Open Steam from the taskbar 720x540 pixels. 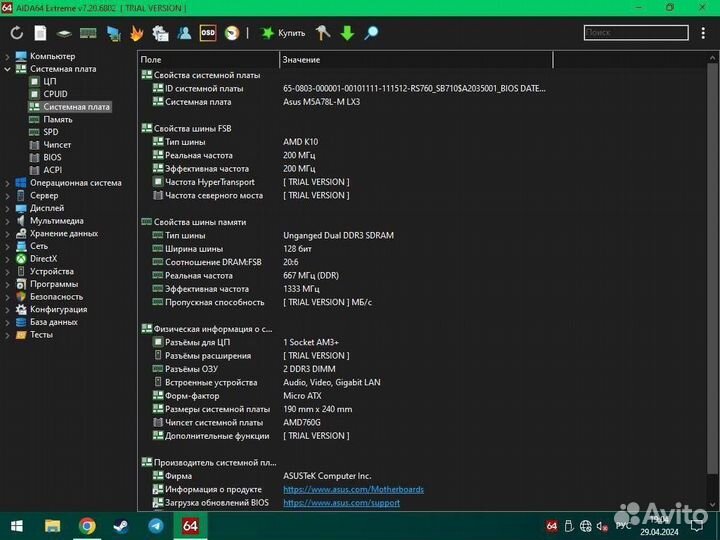point(121,526)
